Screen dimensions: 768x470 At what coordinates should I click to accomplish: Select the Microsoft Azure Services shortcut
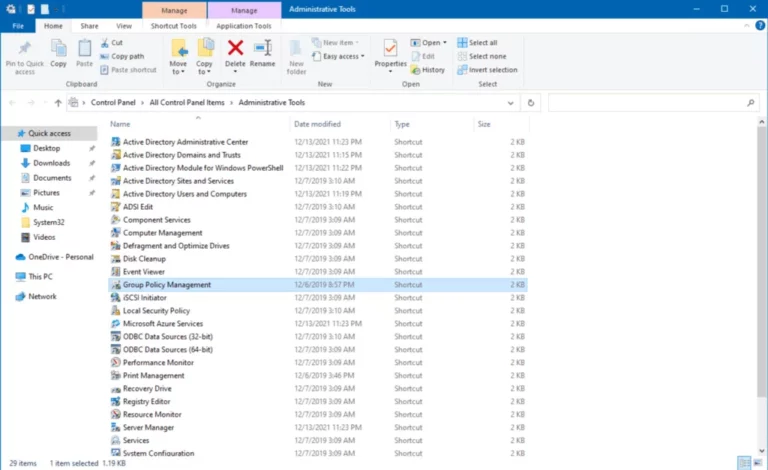[163, 324]
